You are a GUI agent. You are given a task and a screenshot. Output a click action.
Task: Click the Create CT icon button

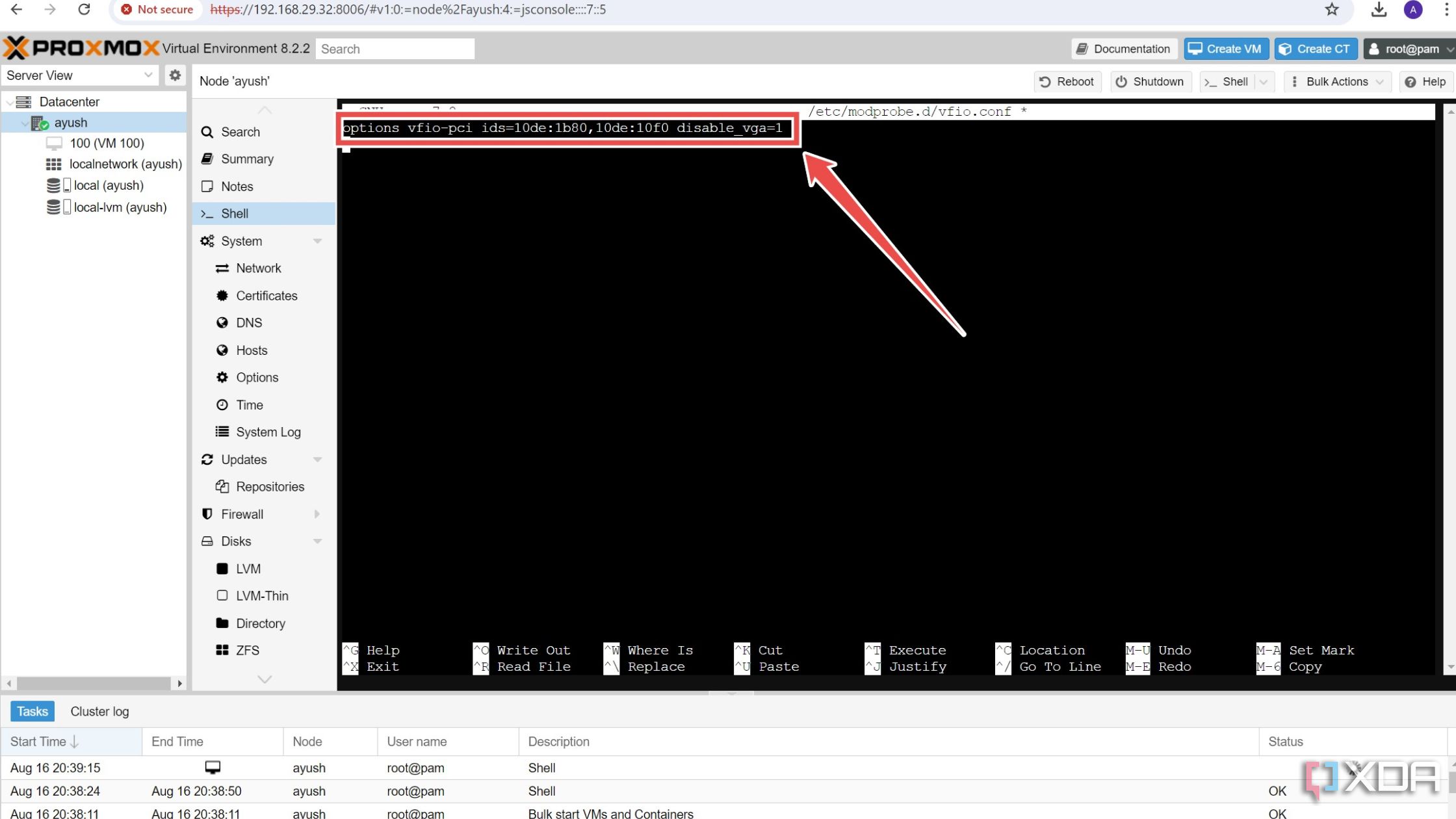(1315, 48)
